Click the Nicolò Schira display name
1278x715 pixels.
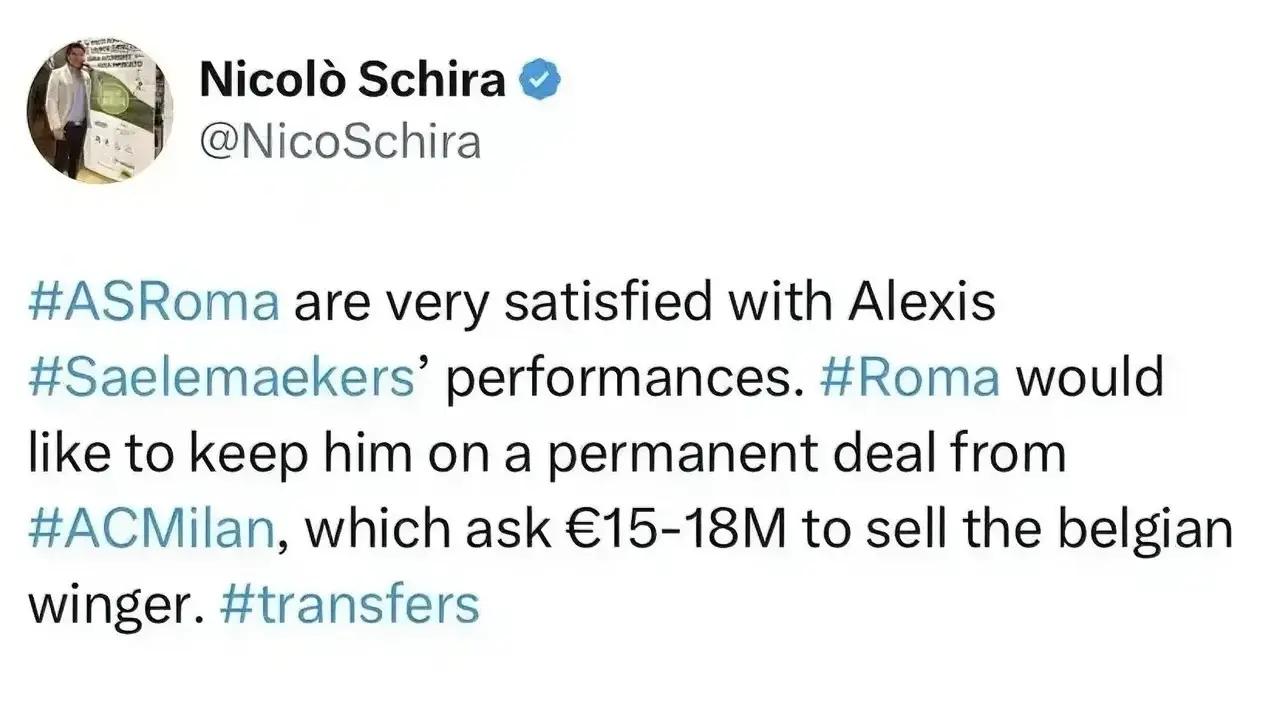pos(353,81)
